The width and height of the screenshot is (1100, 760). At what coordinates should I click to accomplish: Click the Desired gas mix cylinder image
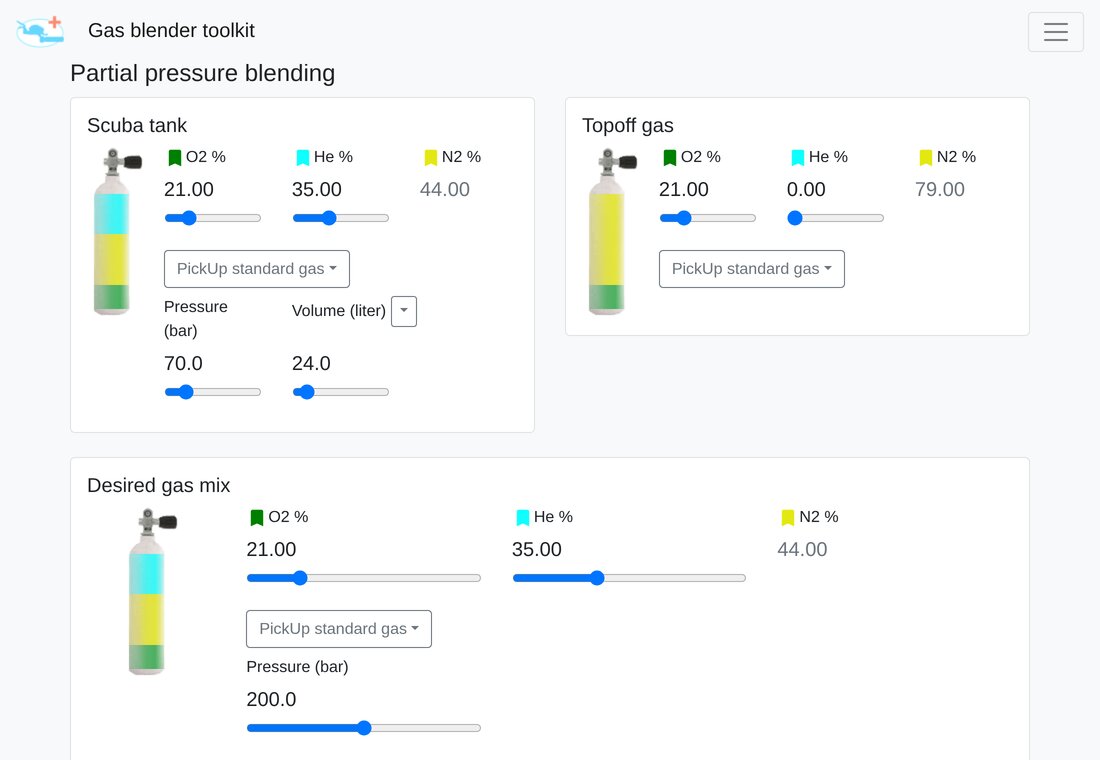[151, 592]
